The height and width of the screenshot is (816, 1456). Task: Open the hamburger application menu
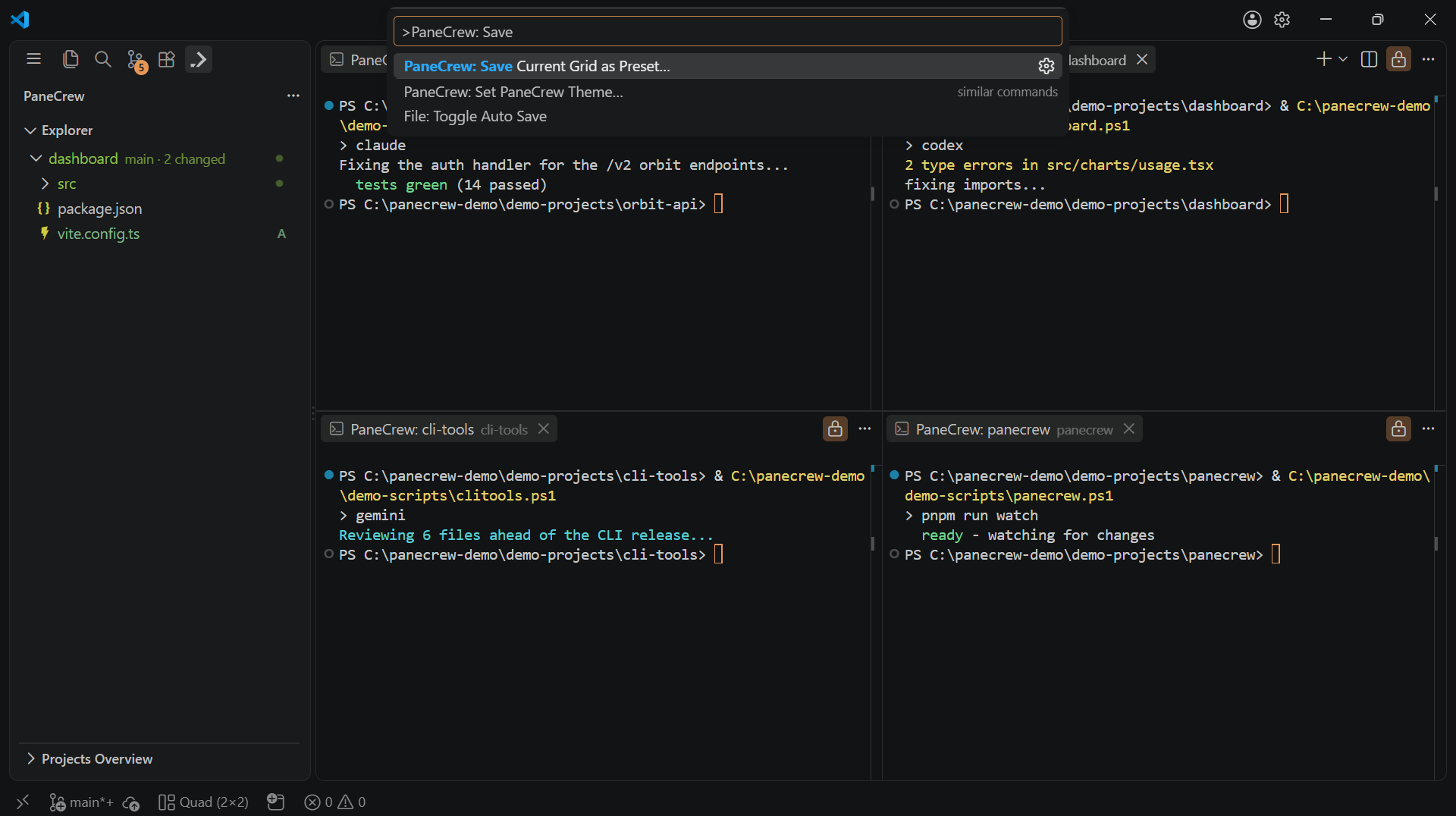point(33,59)
